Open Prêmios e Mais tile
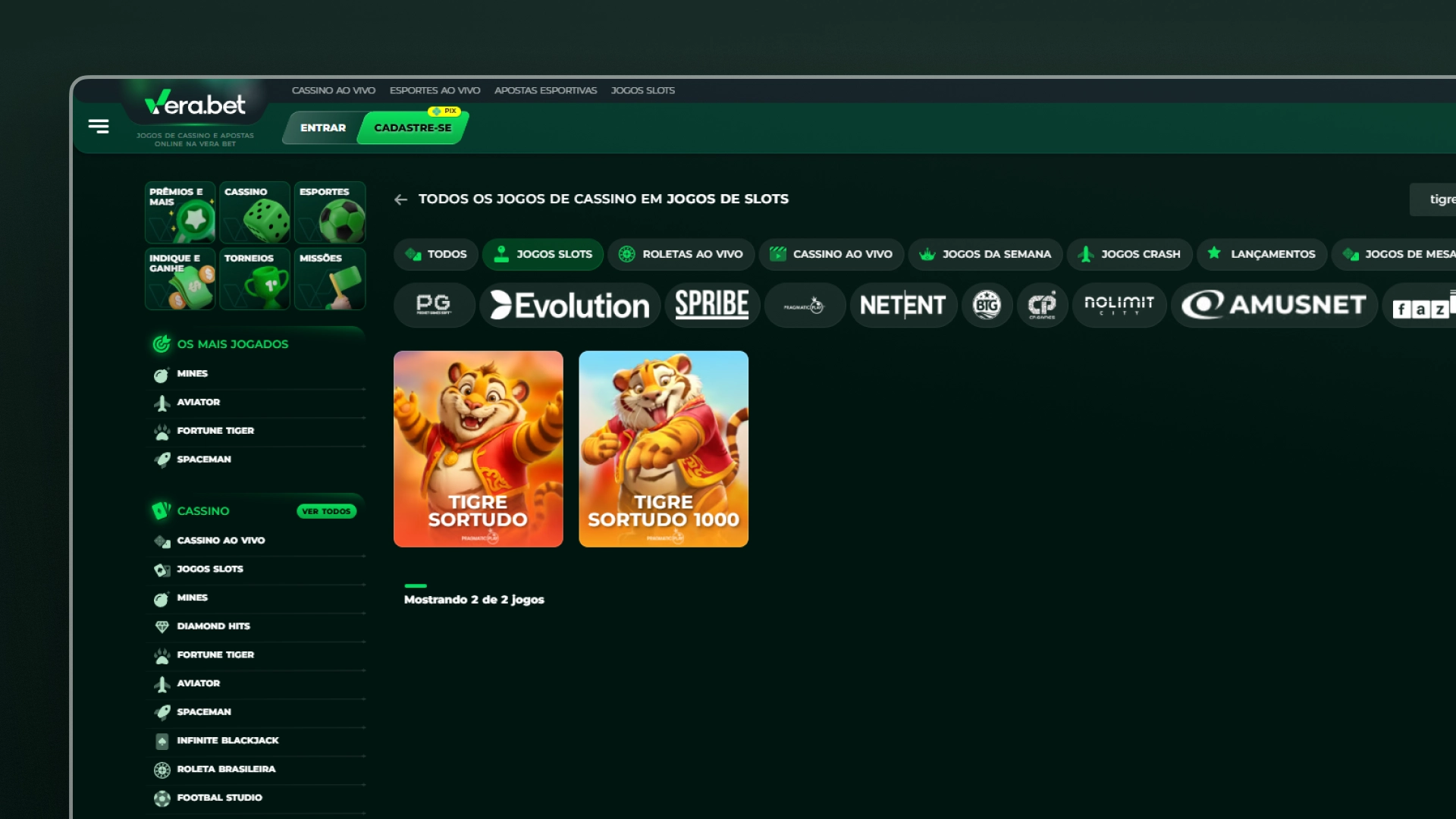This screenshot has width=1456, height=819. point(180,213)
